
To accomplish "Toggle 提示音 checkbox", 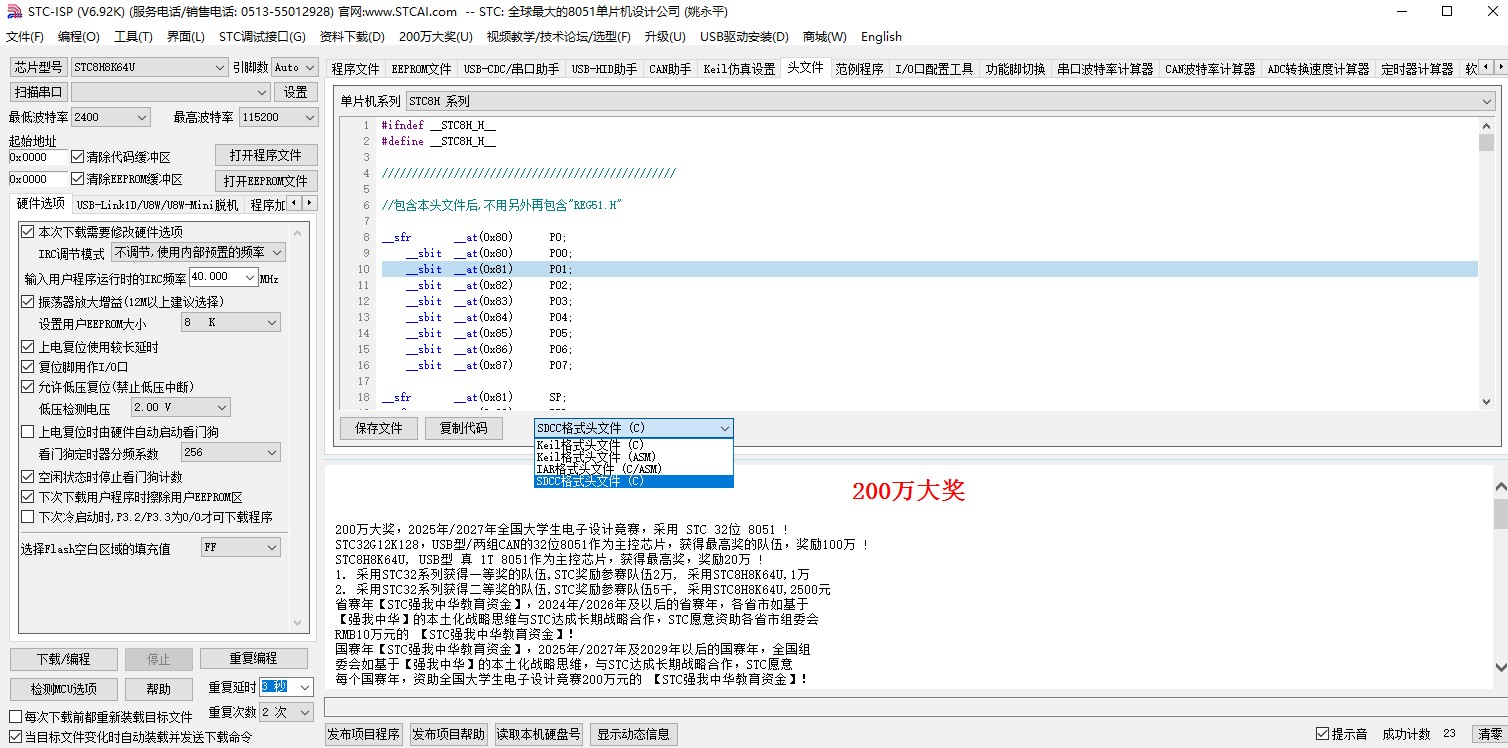I will coord(1322,734).
